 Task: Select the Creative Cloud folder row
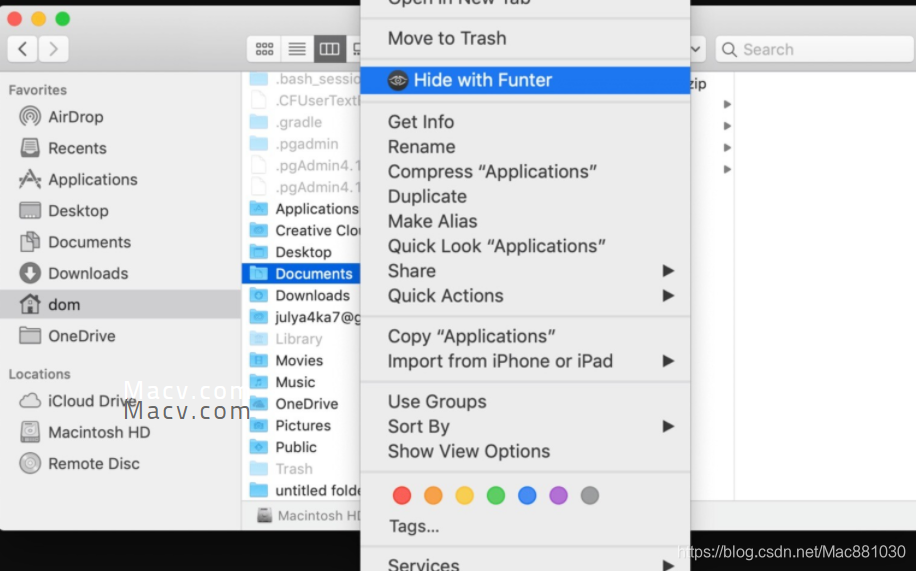(x=301, y=230)
